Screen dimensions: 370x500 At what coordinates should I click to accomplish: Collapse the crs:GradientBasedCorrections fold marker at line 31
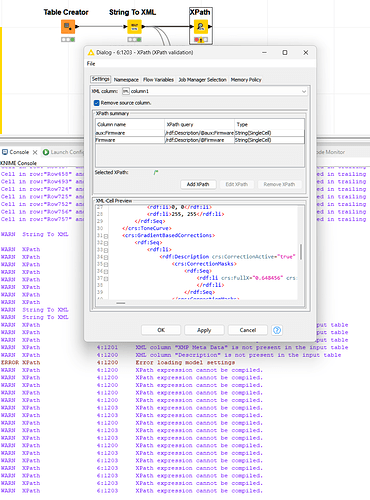pyautogui.click(x=106, y=236)
